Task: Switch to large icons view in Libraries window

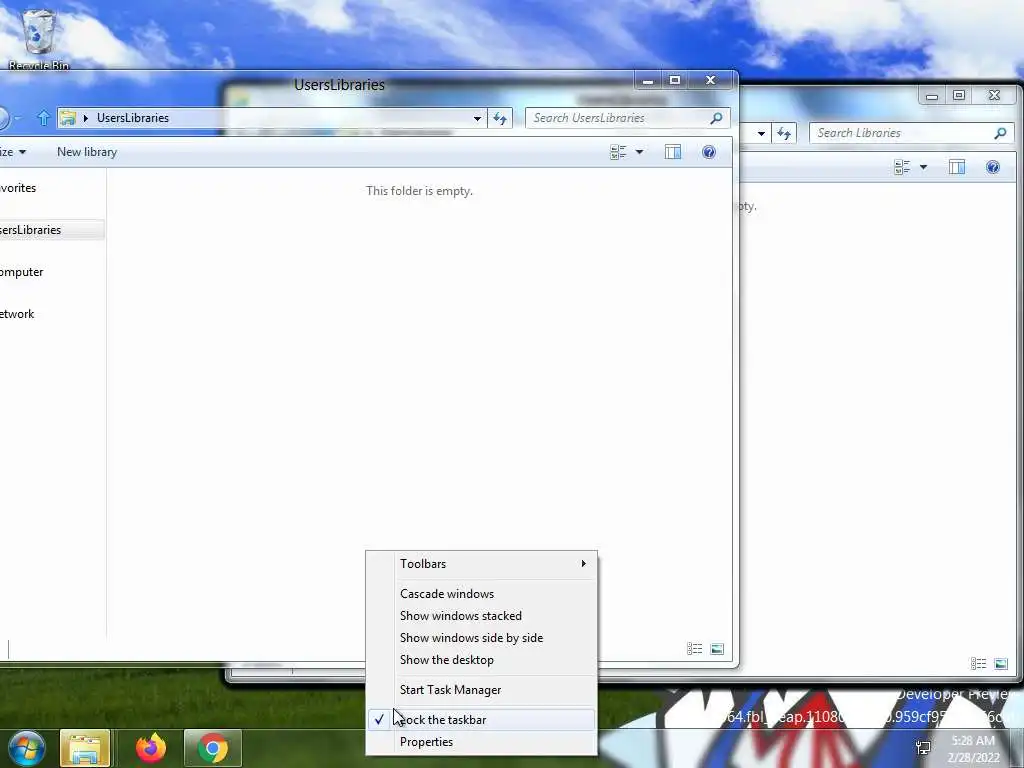Action: coord(1001,664)
